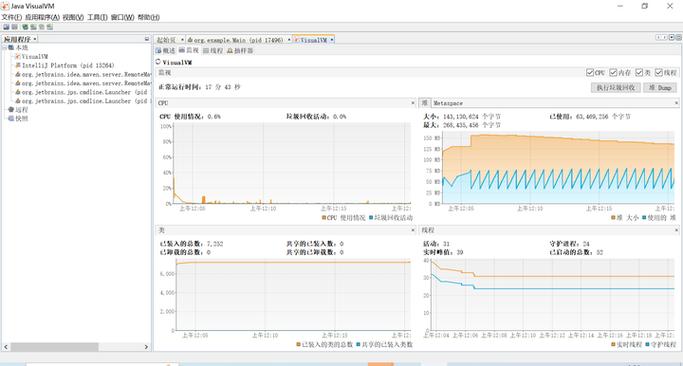683x366 pixels.
Task: Select the 远程 remote tree node
Action: (x=22, y=110)
